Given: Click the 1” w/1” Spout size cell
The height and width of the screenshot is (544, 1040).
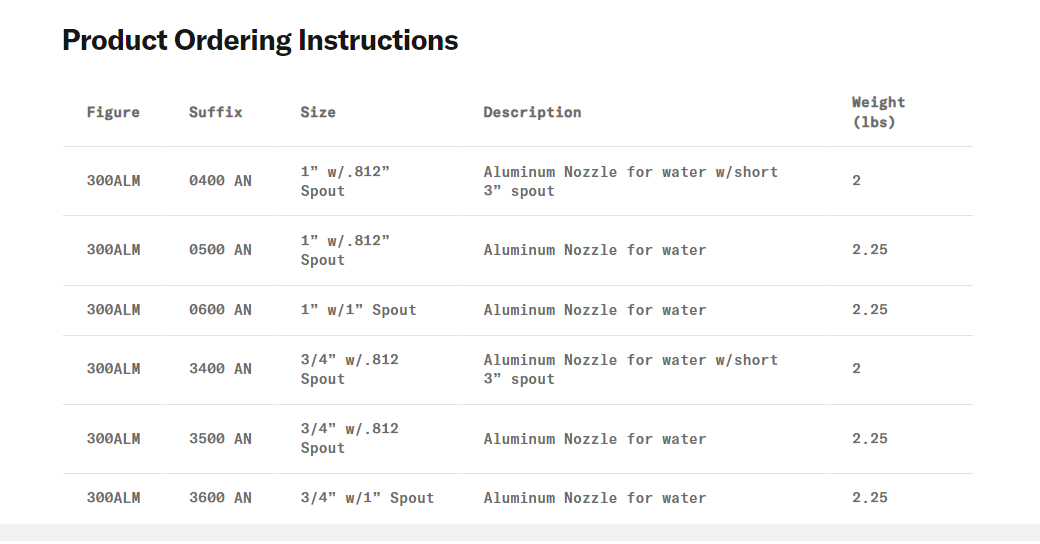Looking at the screenshot, I should pyautogui.click(x=358, y=310).
